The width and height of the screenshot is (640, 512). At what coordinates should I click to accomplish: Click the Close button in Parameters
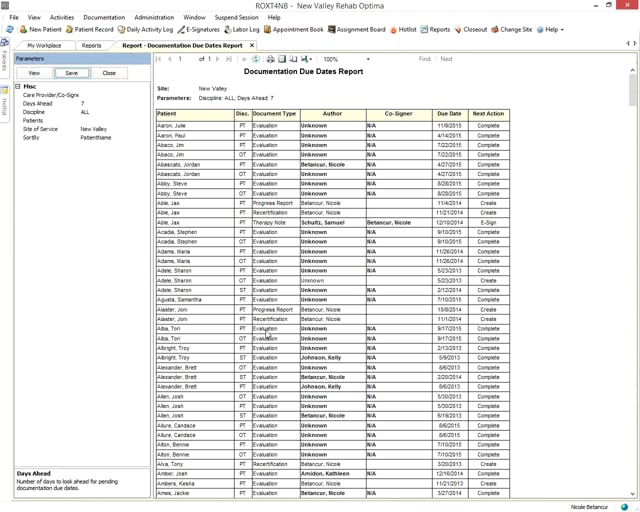[x=109, y=73]
